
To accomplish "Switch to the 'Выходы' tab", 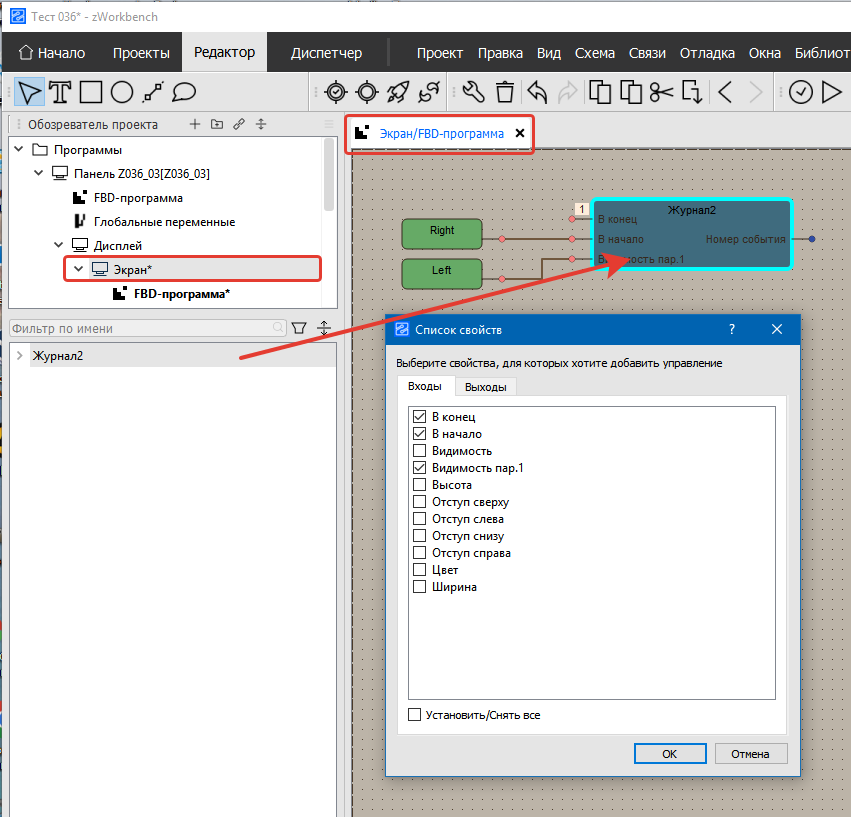I will [x=485, y=387].
